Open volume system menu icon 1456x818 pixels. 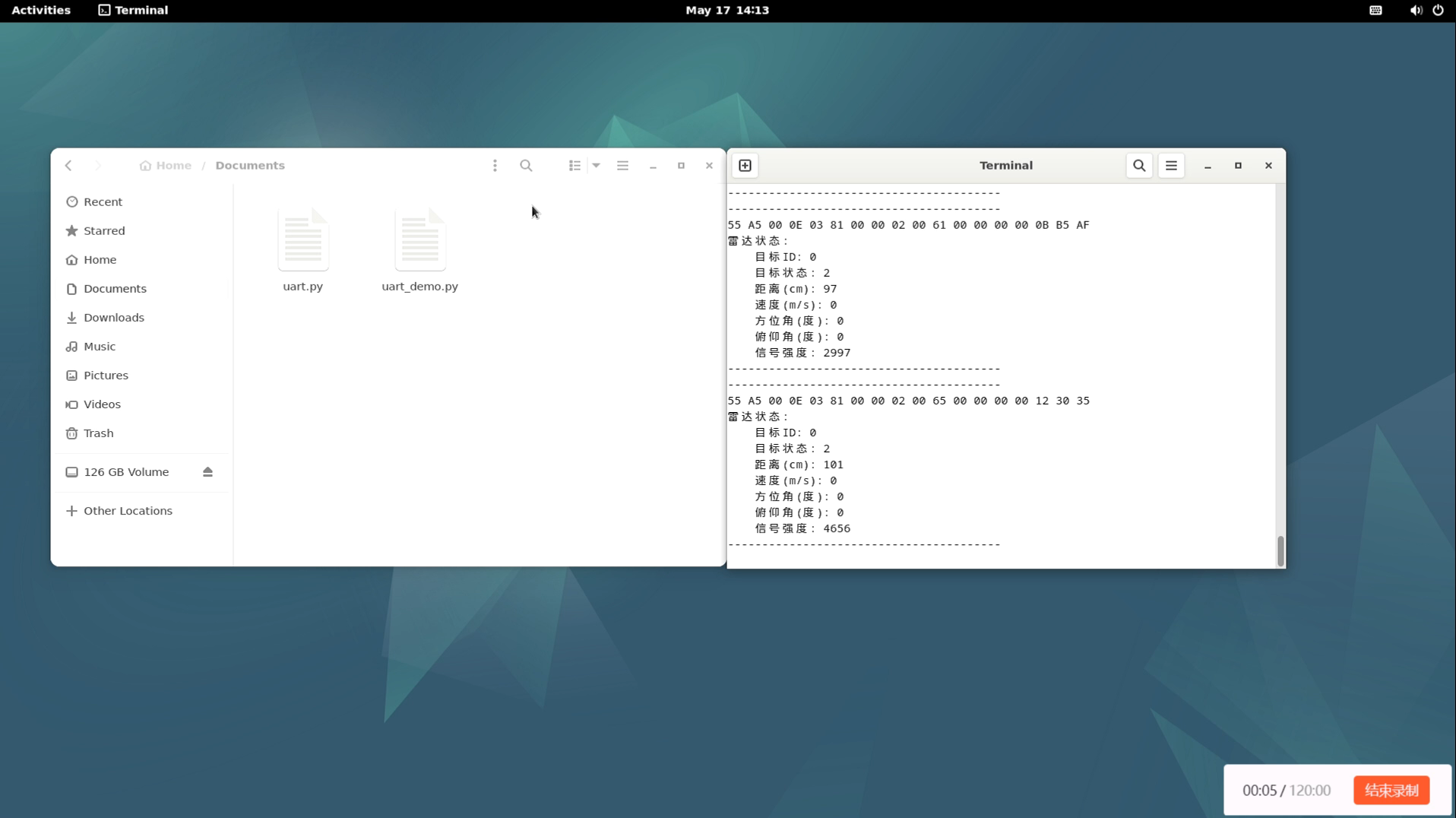(1416, 10)
